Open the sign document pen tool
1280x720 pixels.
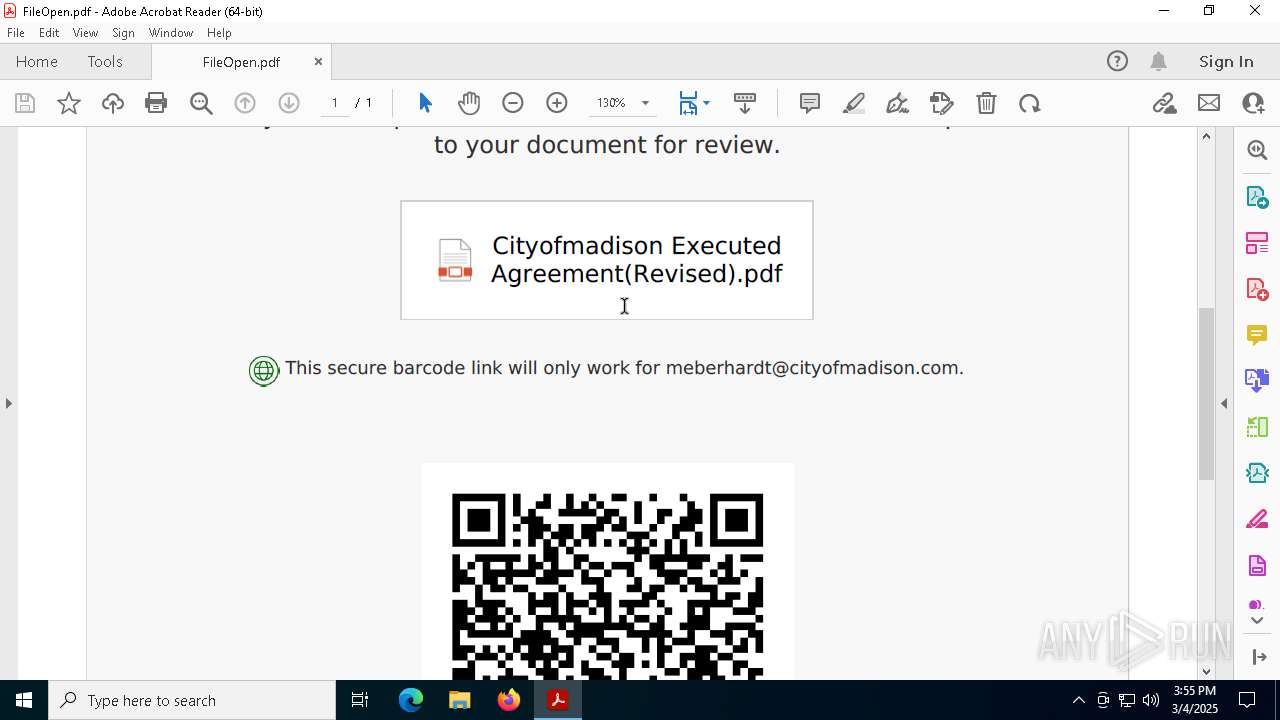898,103
